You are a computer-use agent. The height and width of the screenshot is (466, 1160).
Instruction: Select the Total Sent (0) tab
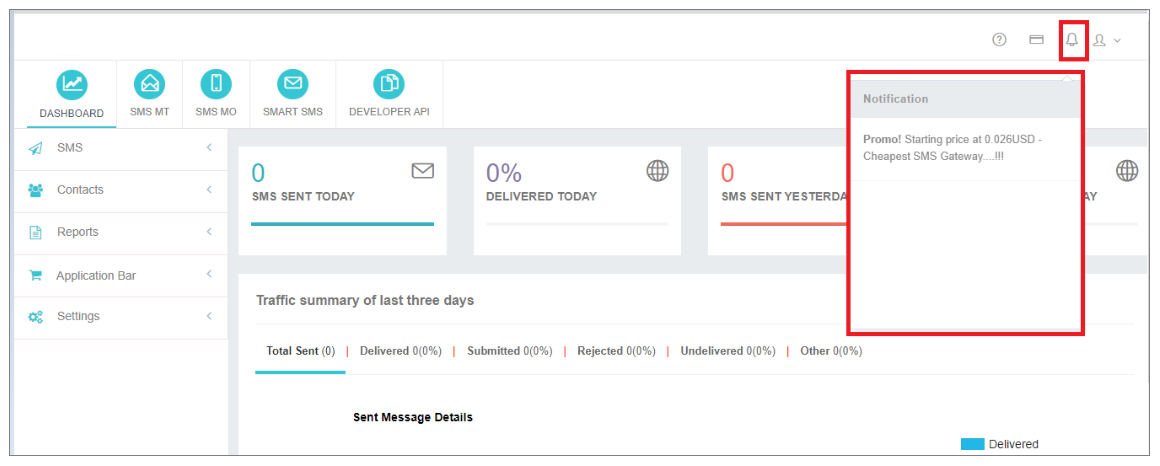(x=300, y=351)
